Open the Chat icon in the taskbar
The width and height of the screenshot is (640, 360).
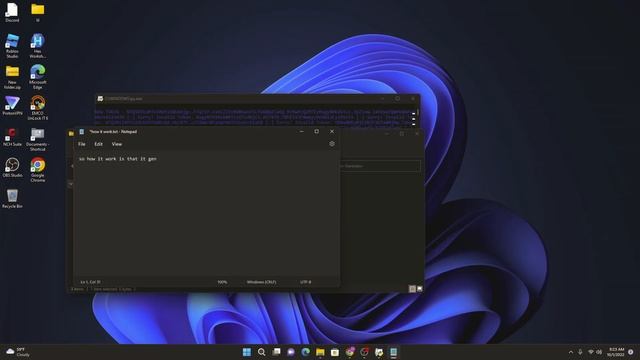pyautogui.click(x=291, y=352)
